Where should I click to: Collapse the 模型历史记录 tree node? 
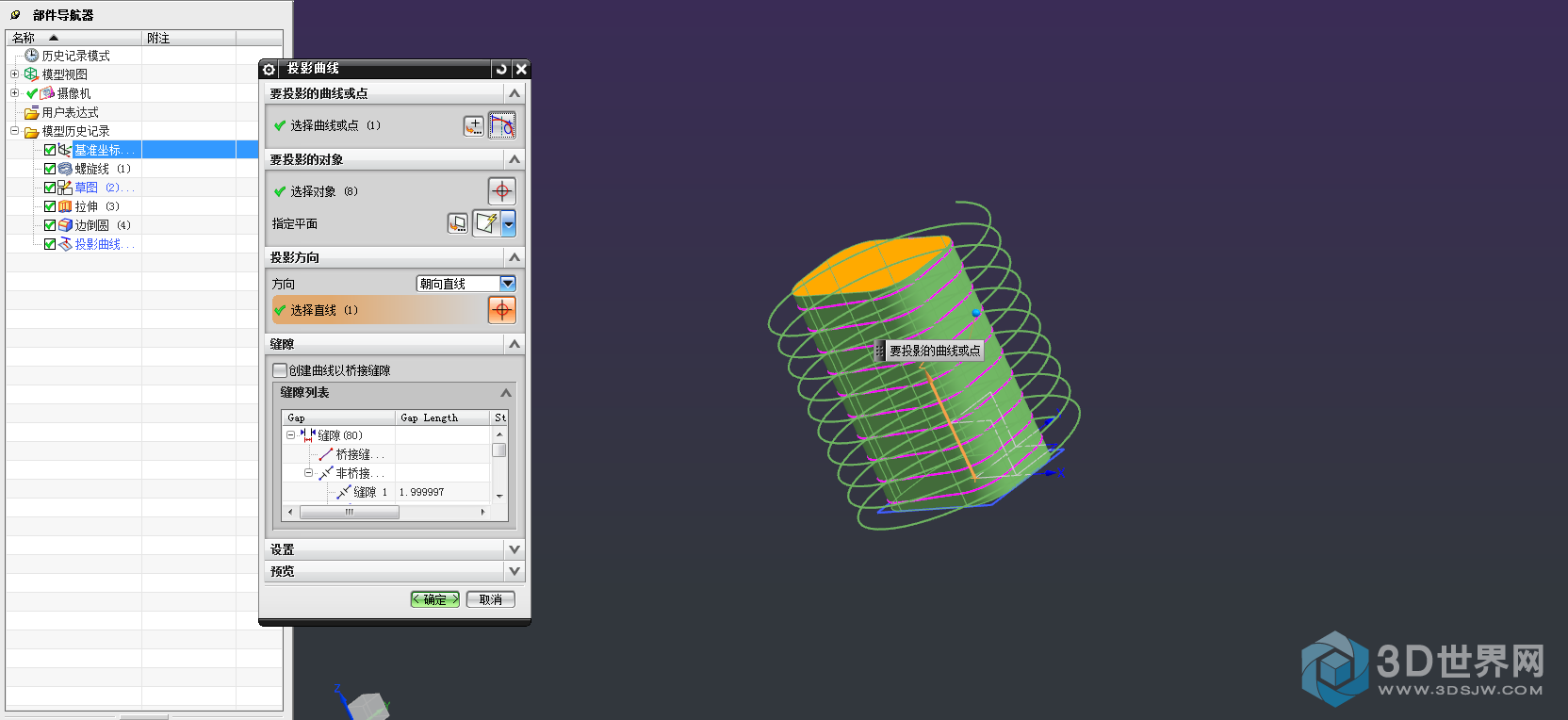coord(14,130)
